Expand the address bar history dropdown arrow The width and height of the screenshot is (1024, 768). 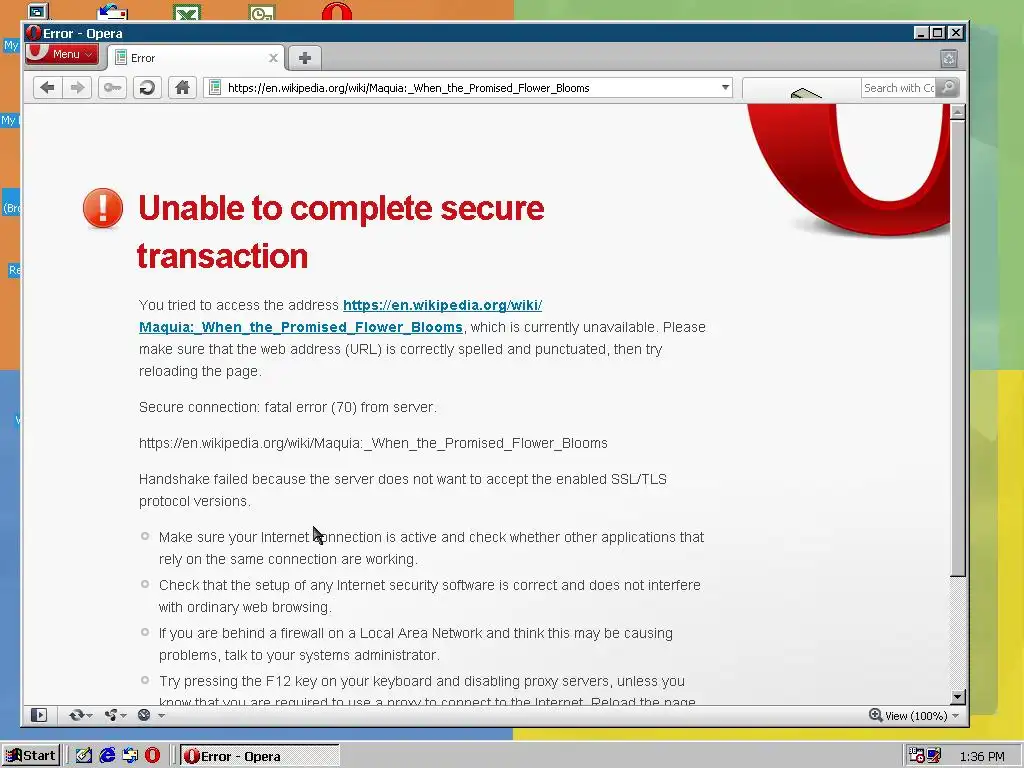coord(725,88)
